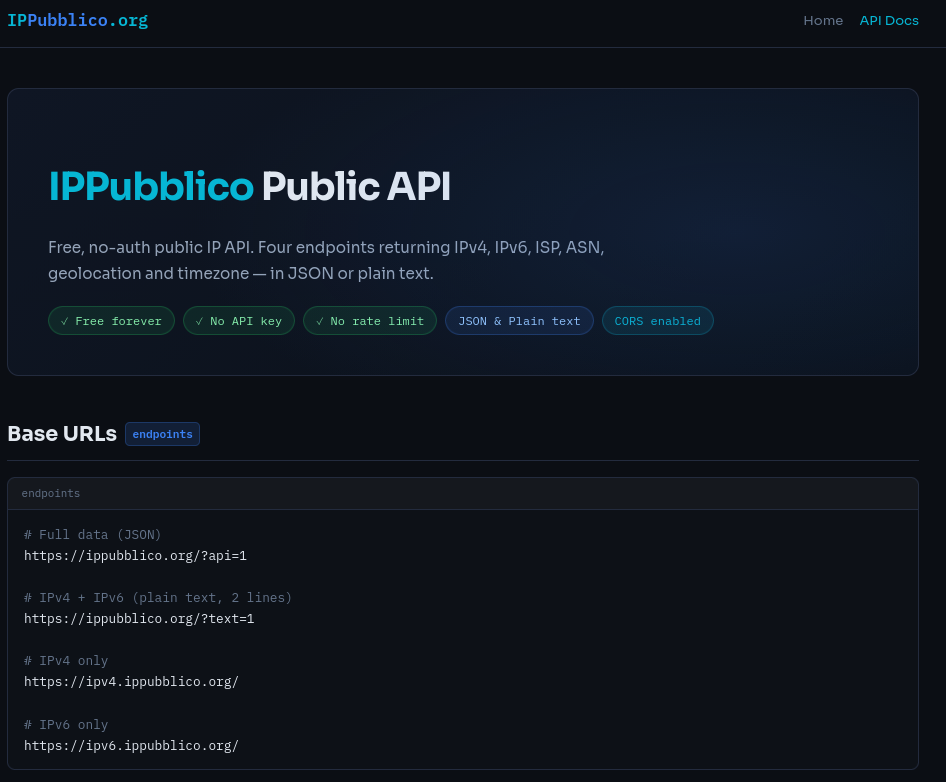Click the No rate limit badge

[x=370, y=321]
